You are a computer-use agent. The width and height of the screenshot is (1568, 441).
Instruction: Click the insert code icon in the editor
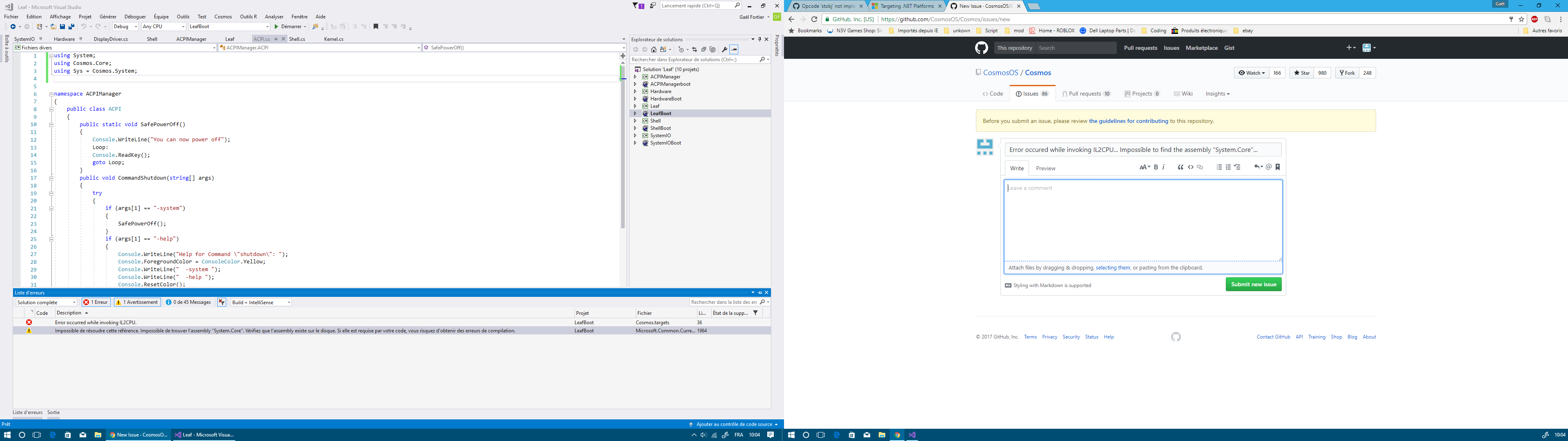(1191, 167)
